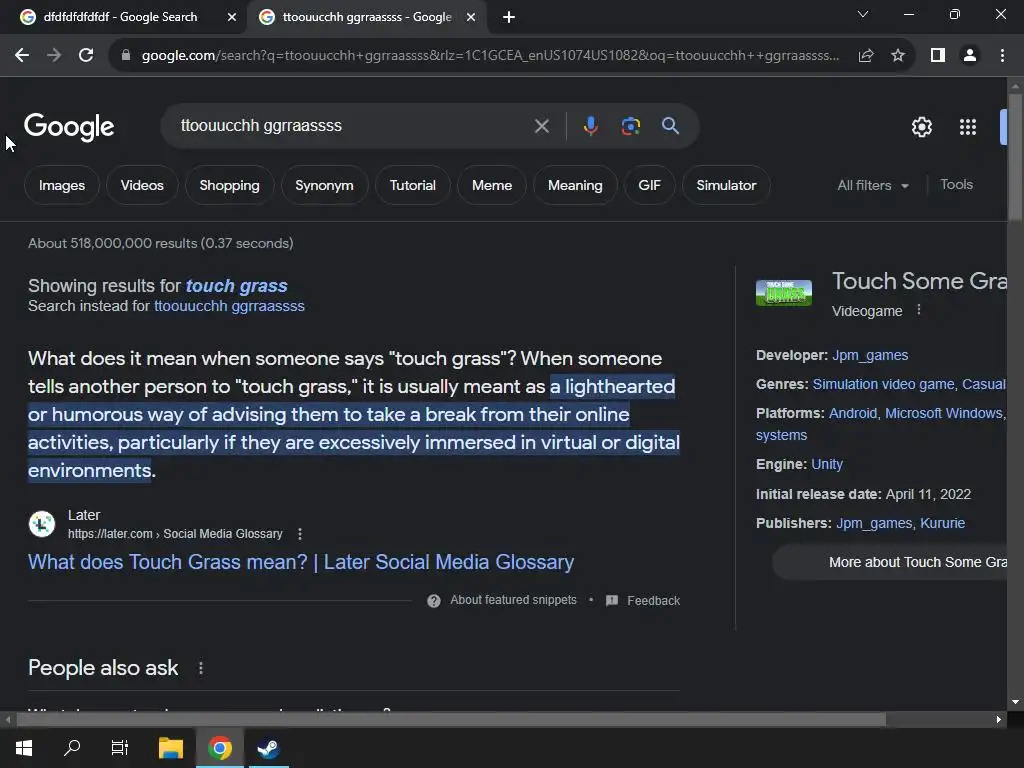
Task: Open the Kururie publisher link
Action: click(x=942, y=523)
